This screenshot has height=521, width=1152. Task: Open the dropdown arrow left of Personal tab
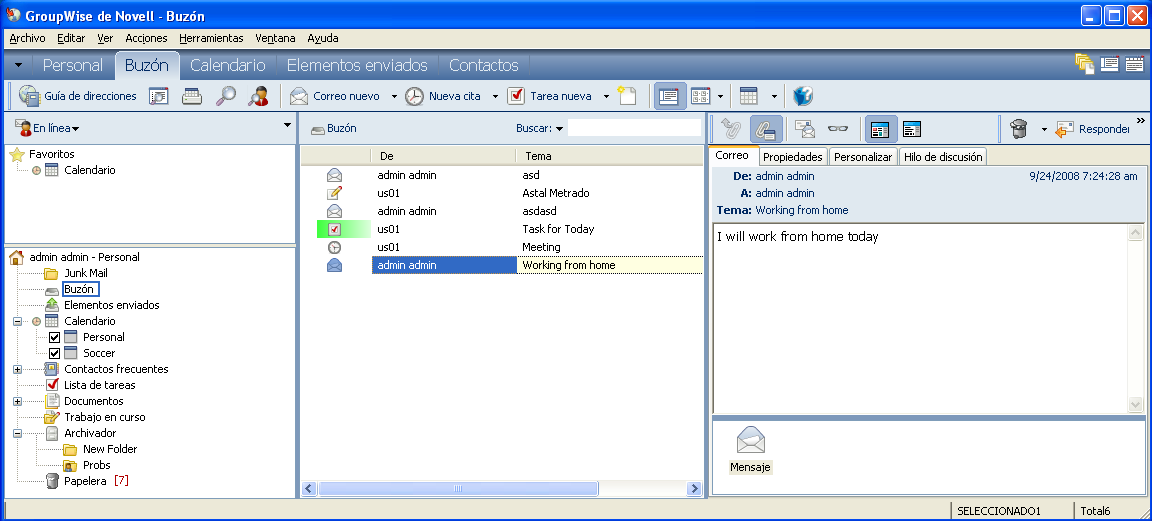18,65
